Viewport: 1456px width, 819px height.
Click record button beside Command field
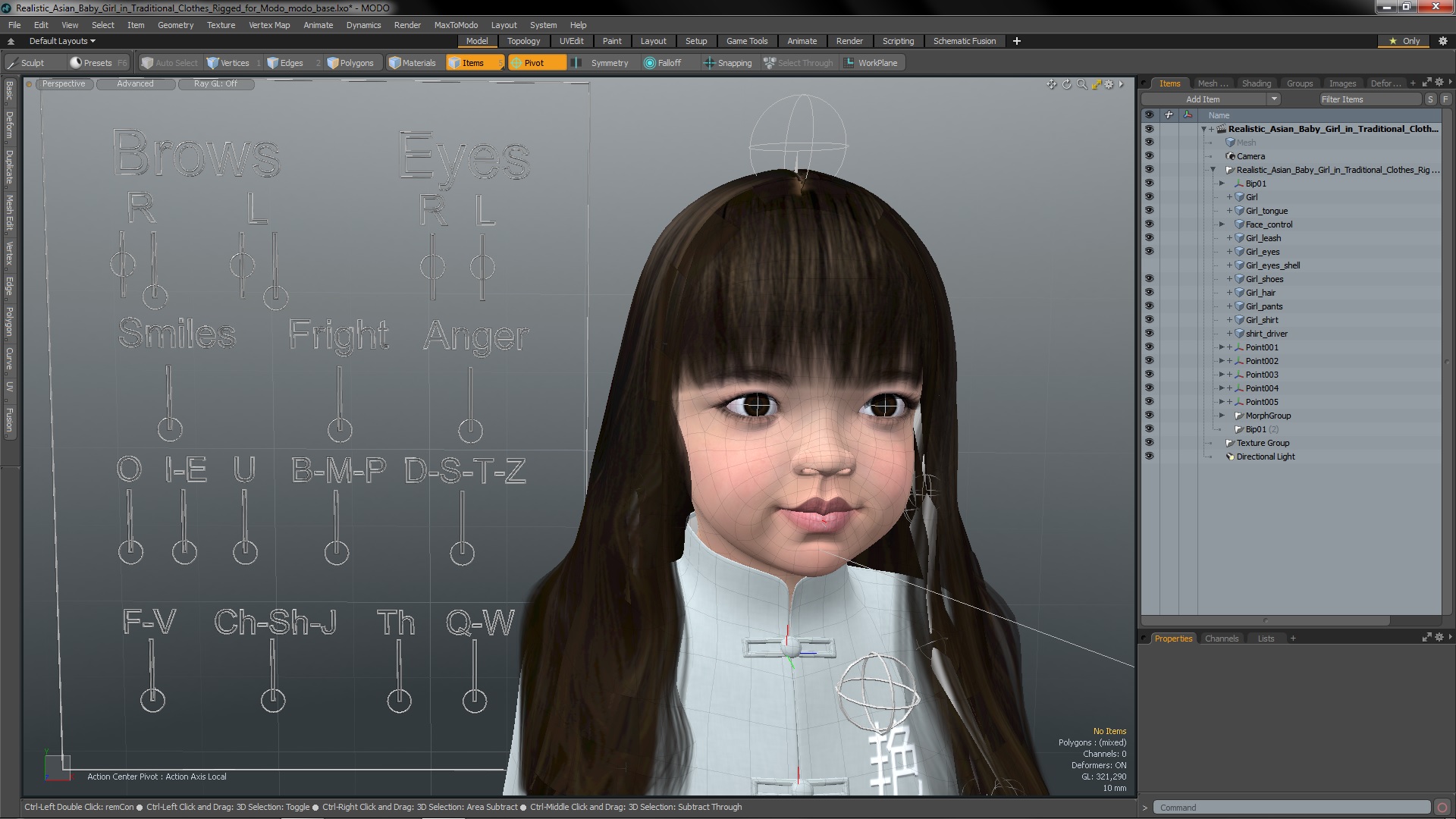(1442, 808)
